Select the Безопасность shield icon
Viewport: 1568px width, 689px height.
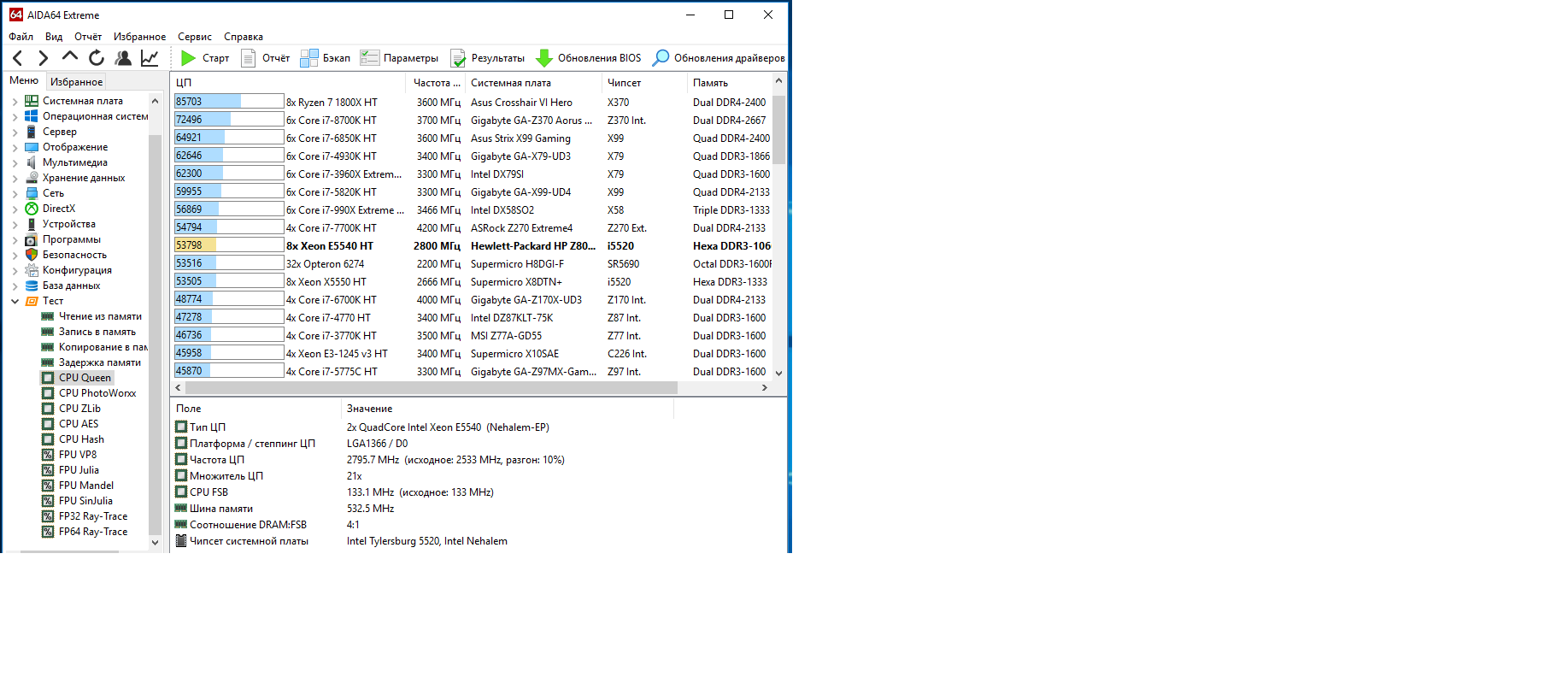click(x=32, y=255)
